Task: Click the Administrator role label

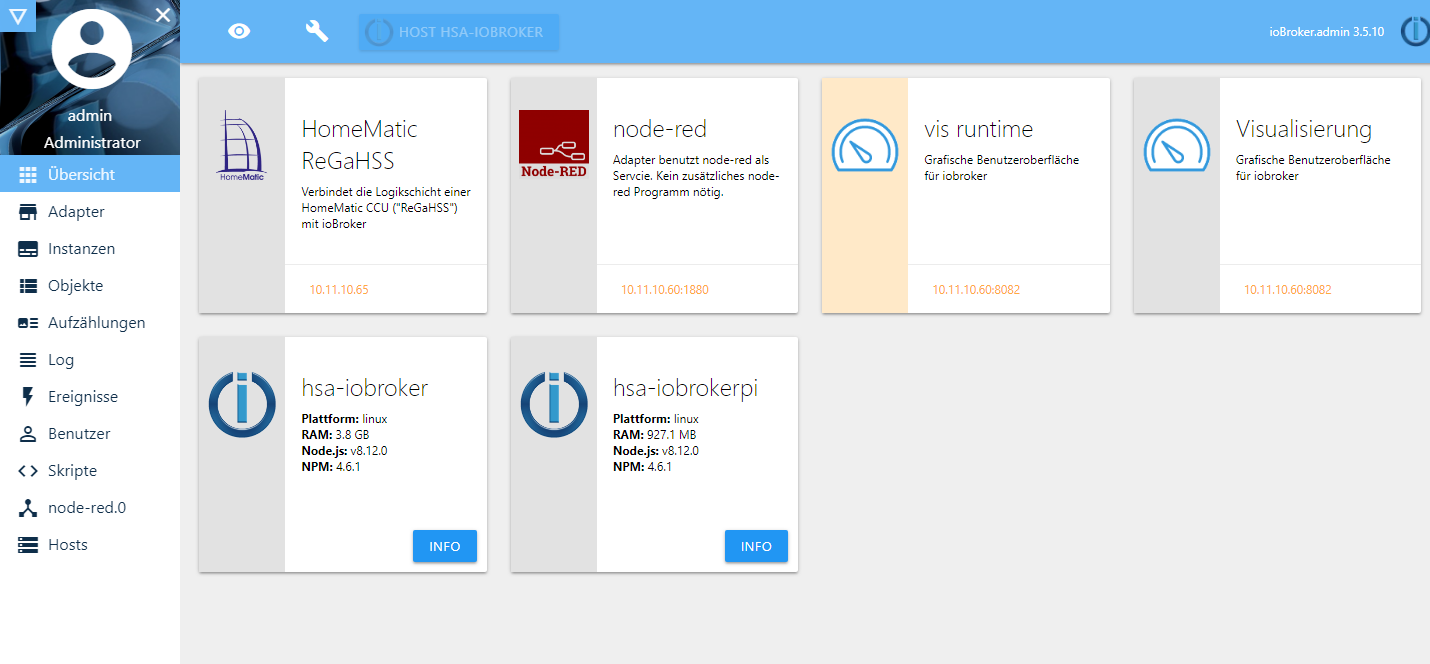Action: pyautogui.click(x=92, y=142)
